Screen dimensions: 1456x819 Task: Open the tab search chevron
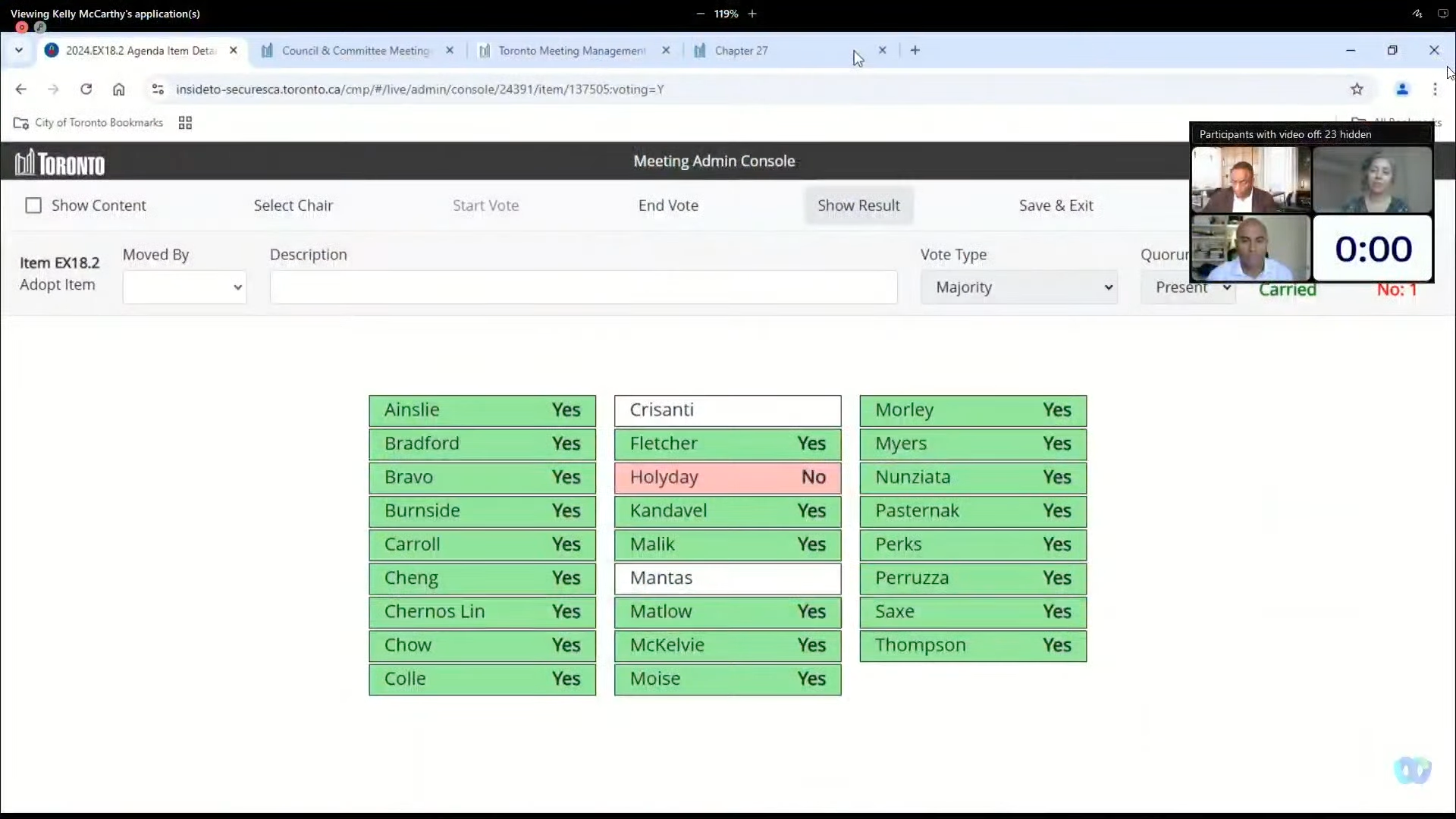pos(19,50)
